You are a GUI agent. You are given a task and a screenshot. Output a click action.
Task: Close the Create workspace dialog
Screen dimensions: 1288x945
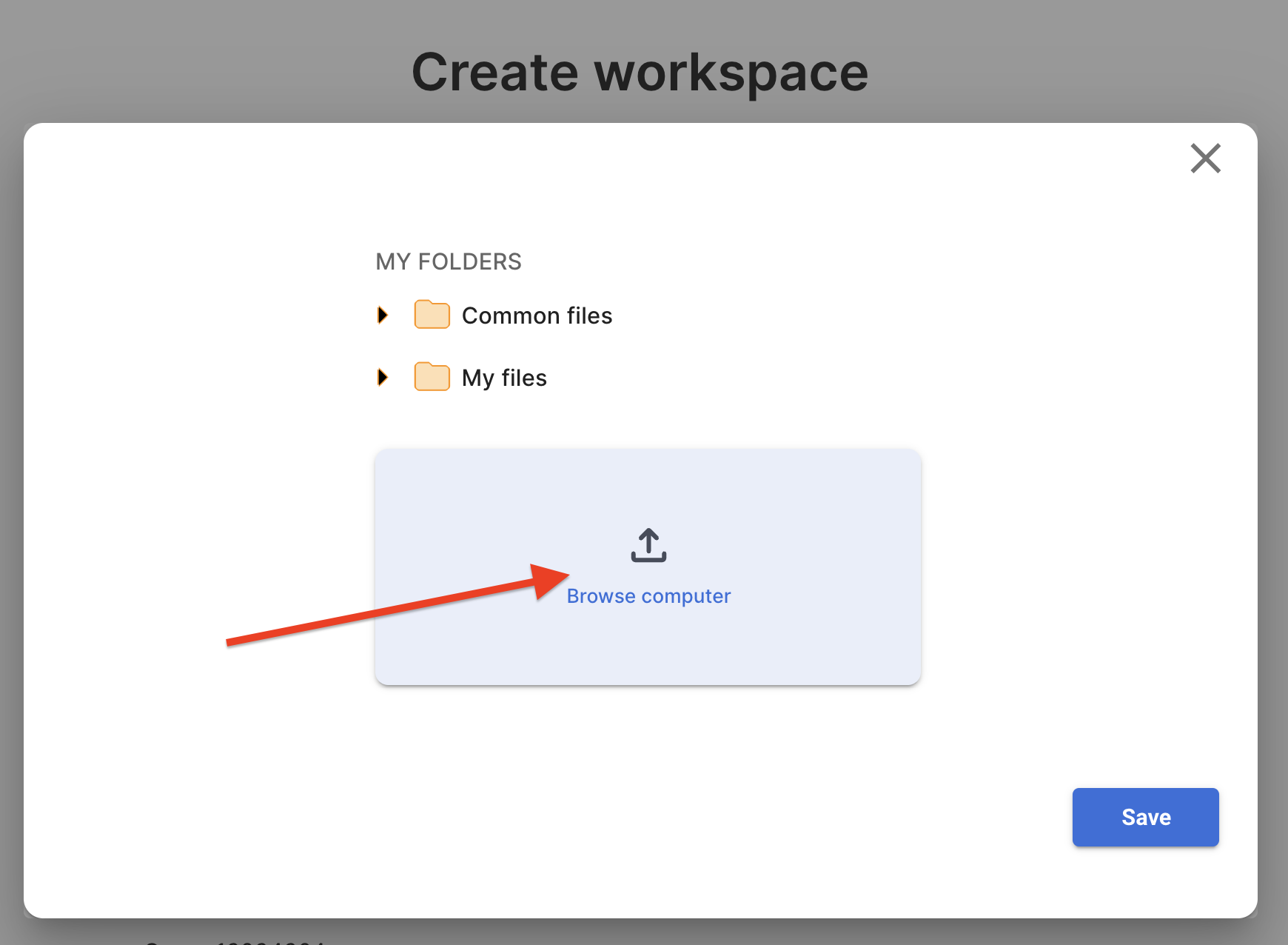coord(1205,158)
